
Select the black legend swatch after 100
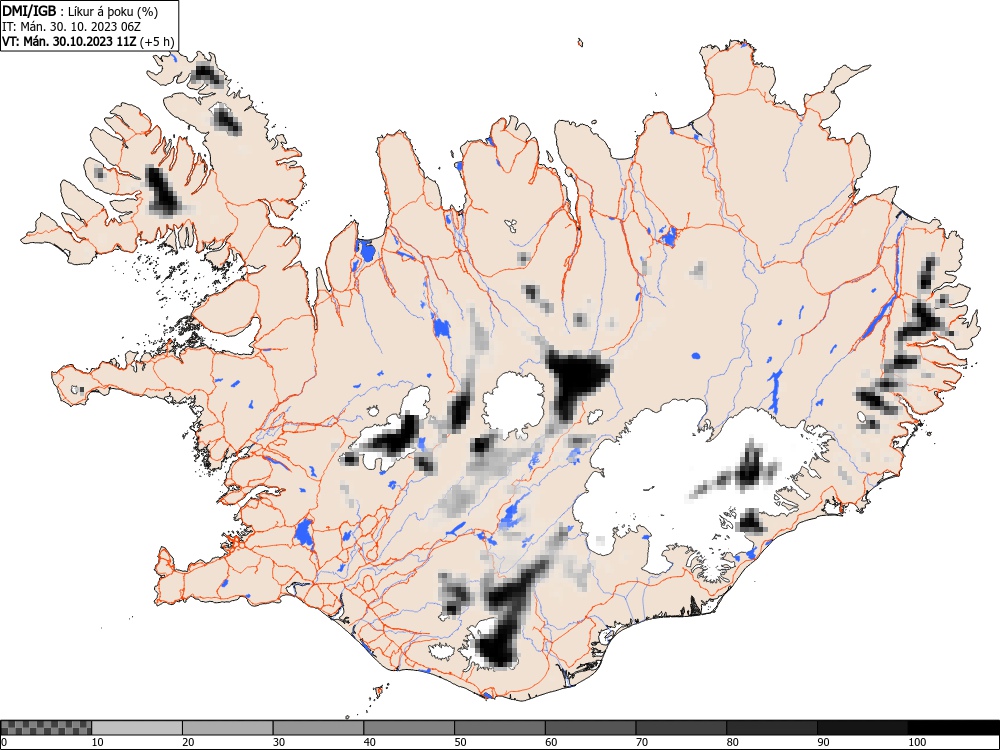953,728
